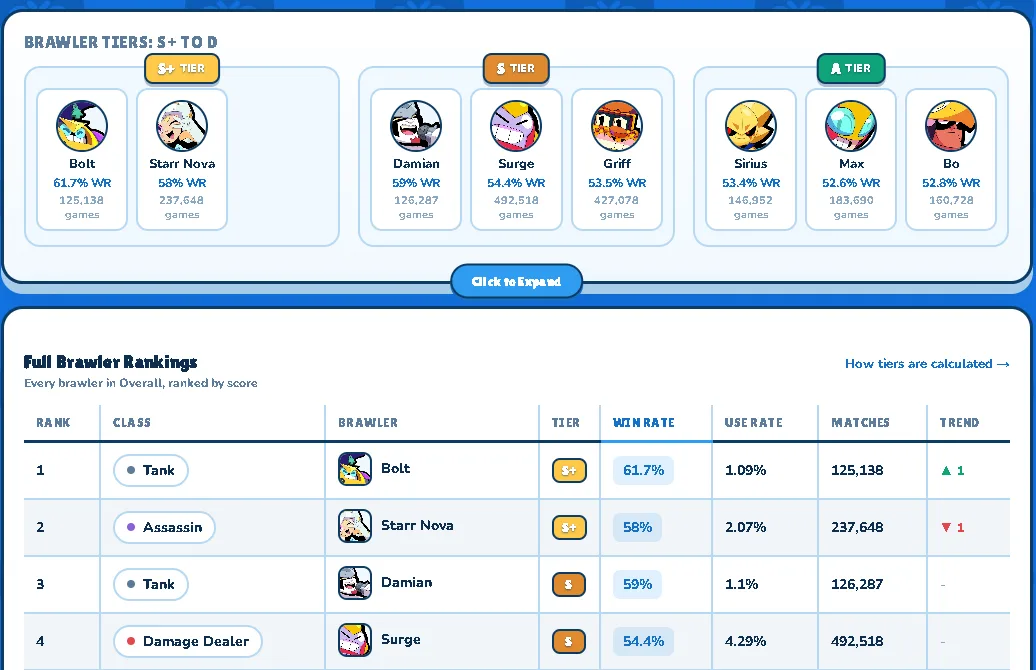
Task: Click the S tier badge in Surge's row
Action: tap(569, 641)
